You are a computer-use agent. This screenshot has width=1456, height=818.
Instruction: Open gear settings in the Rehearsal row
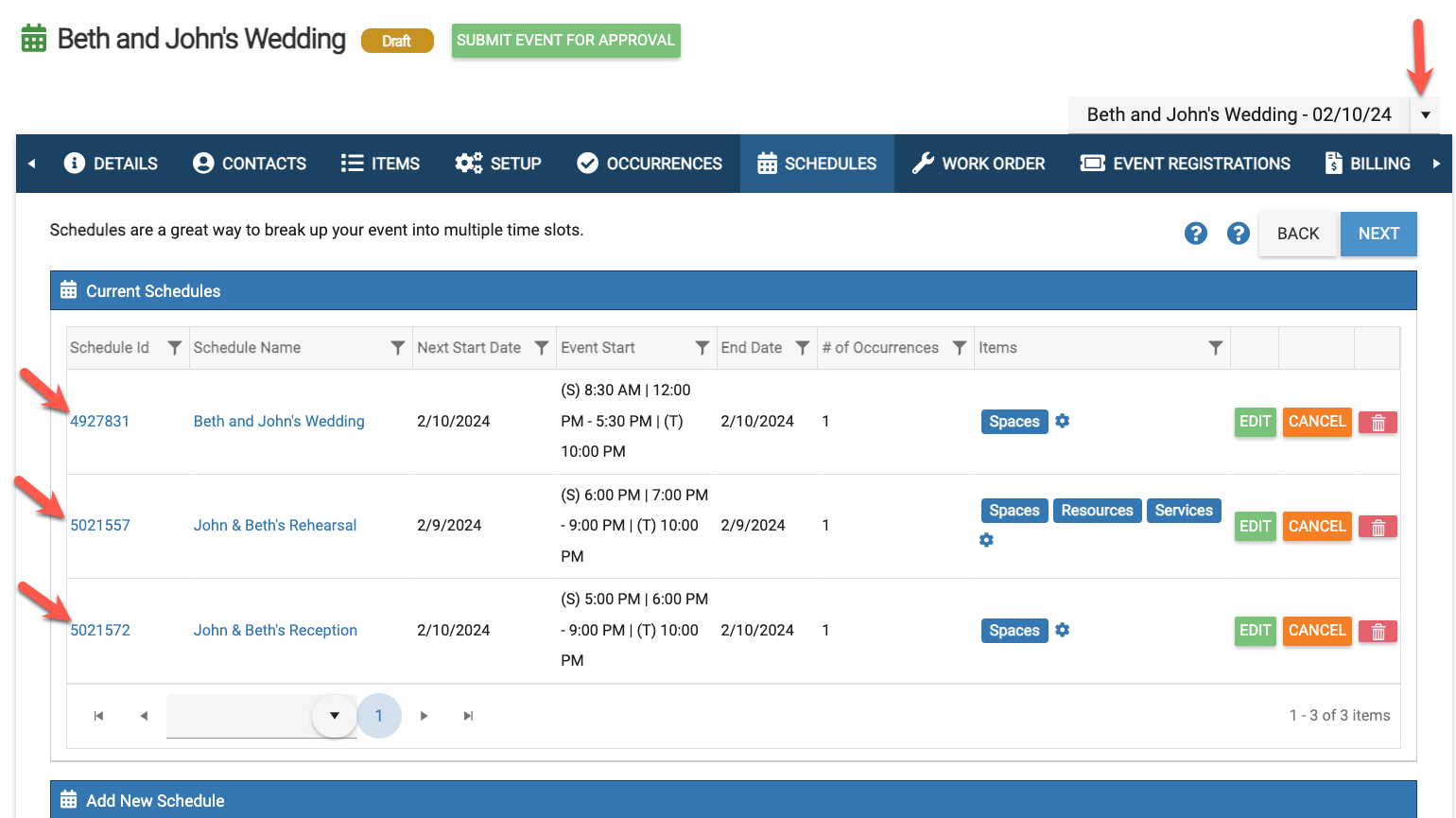[986, 540]
